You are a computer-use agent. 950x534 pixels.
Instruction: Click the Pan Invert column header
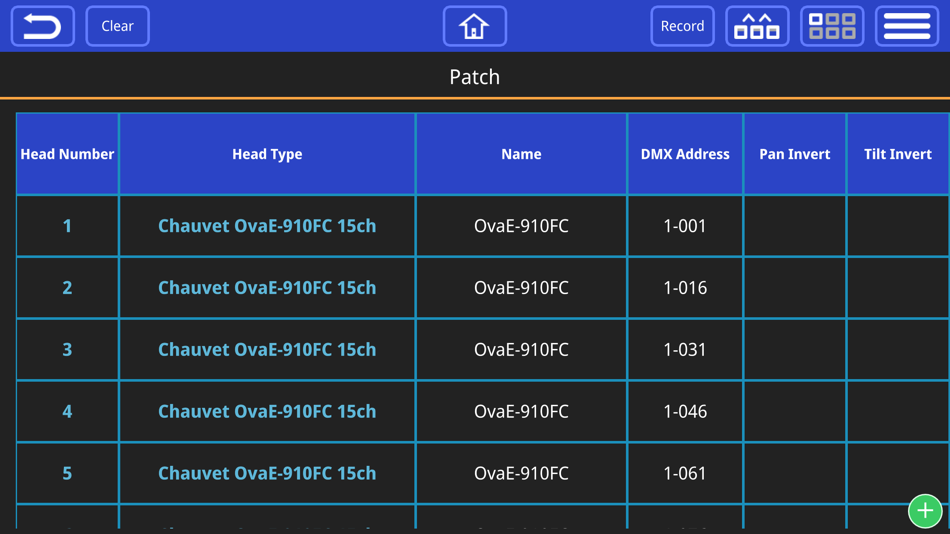[795, 154]
